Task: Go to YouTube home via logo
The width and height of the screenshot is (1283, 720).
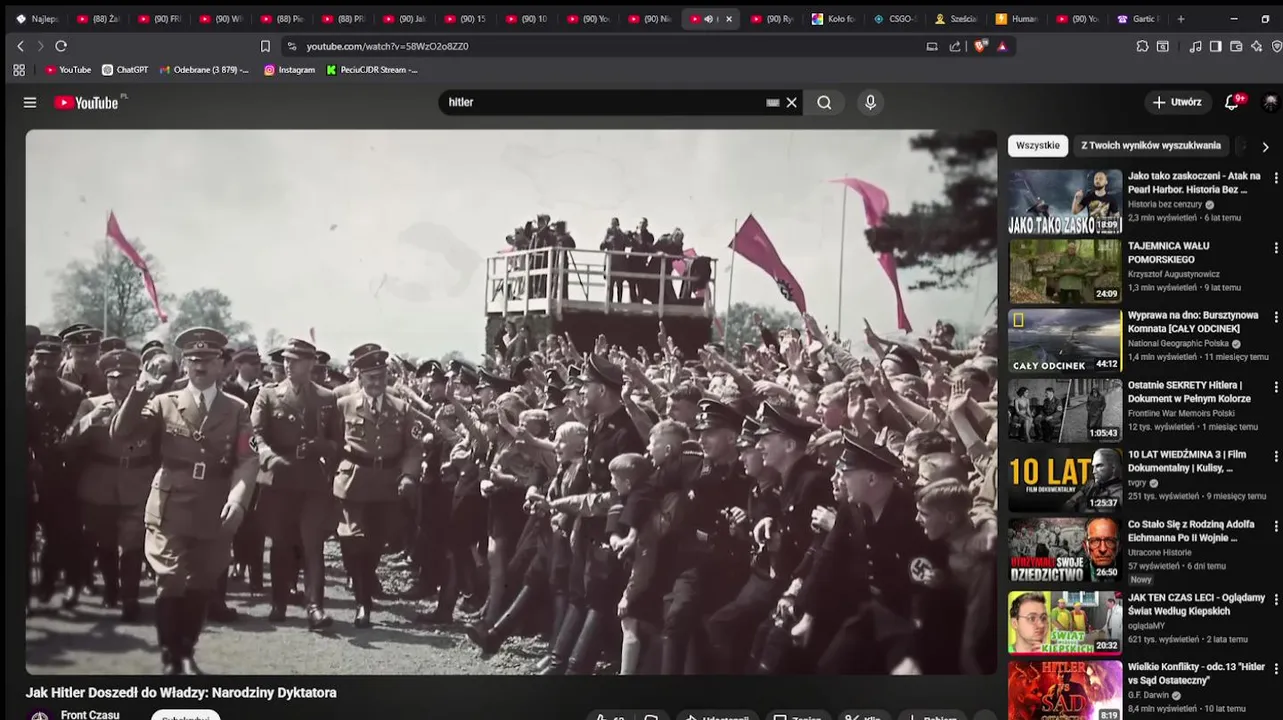Action: 86,102
